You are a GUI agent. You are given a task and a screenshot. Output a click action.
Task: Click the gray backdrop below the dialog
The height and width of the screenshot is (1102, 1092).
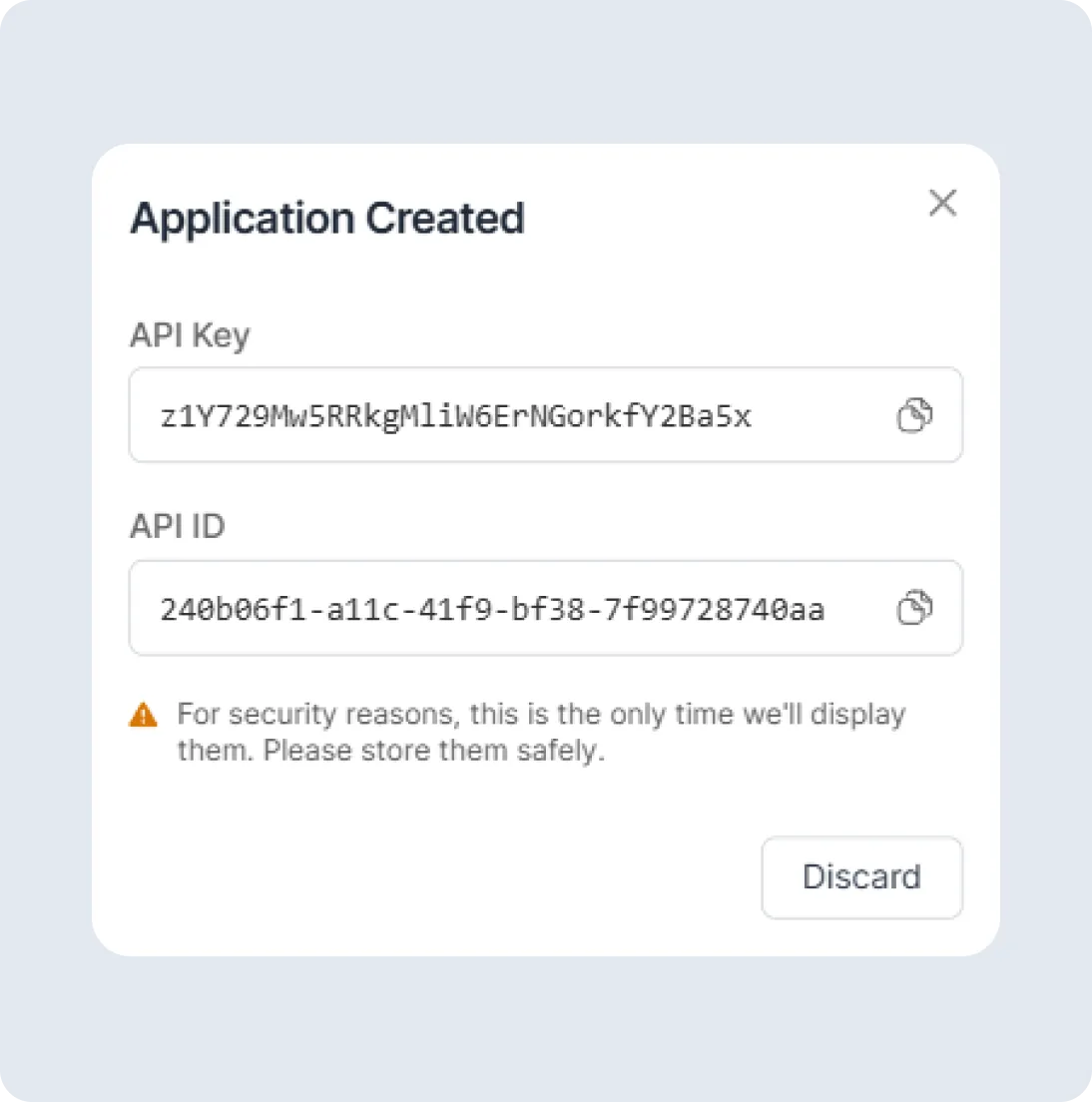click(x=546, y=1028)
